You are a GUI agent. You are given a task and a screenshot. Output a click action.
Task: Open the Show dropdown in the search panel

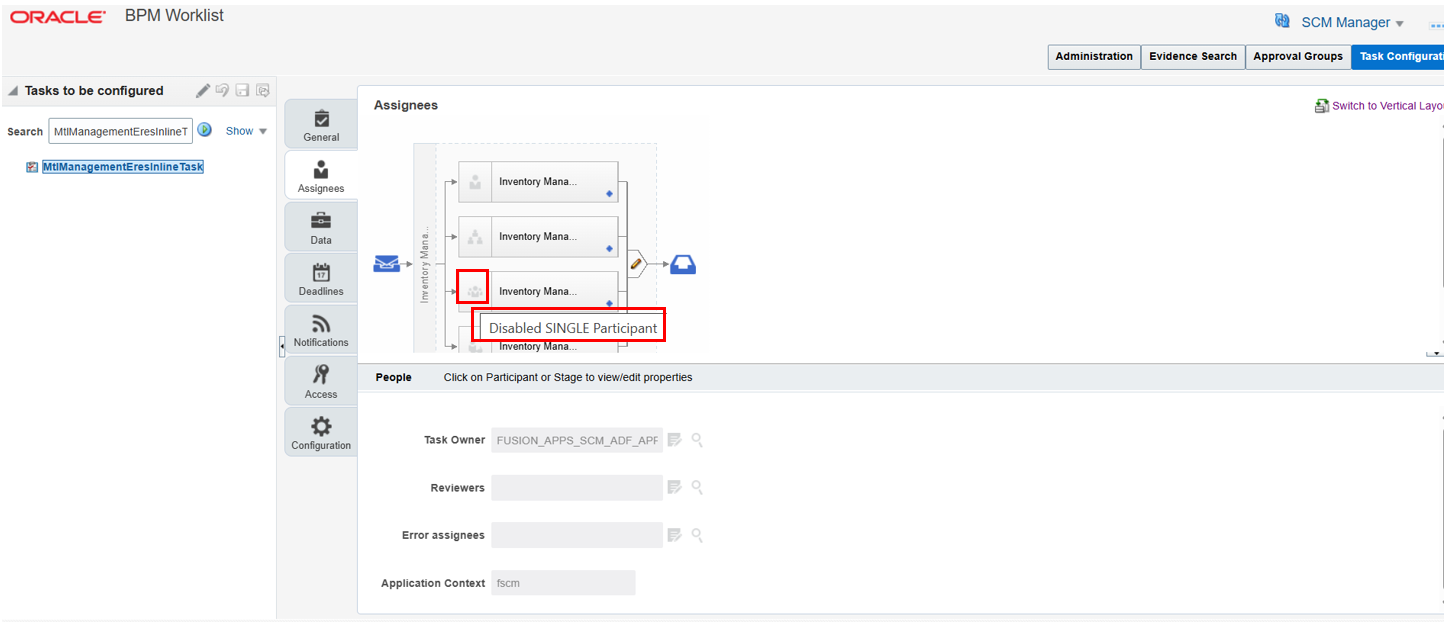tap(246, 130)
